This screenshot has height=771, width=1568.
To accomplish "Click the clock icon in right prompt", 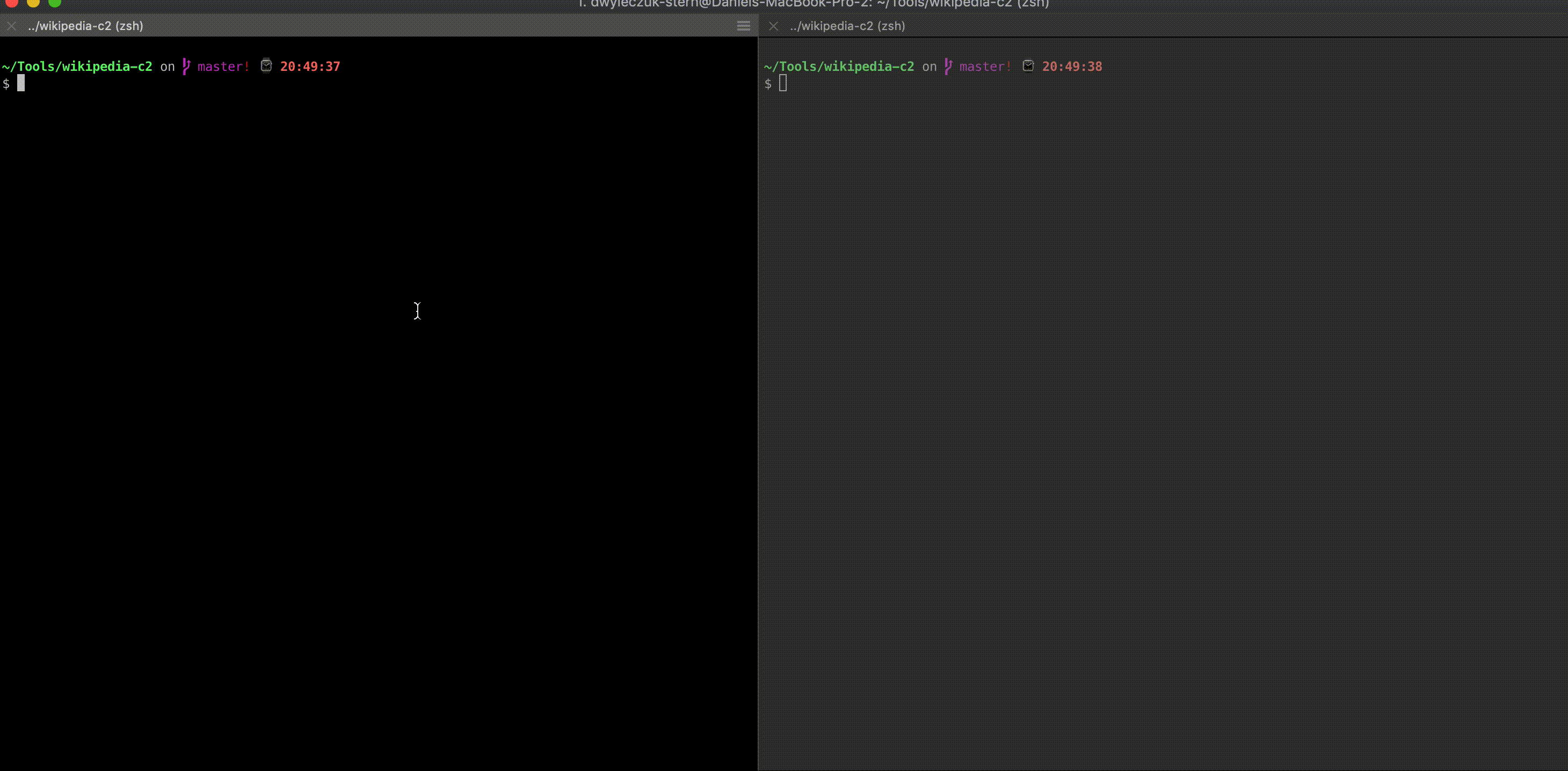I will coord(1028,66).
